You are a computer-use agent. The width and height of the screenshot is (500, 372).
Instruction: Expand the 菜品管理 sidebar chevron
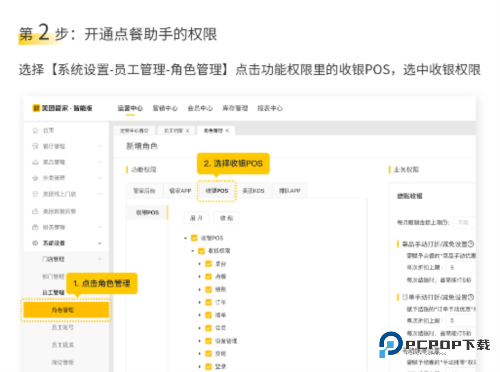(100, 162)
